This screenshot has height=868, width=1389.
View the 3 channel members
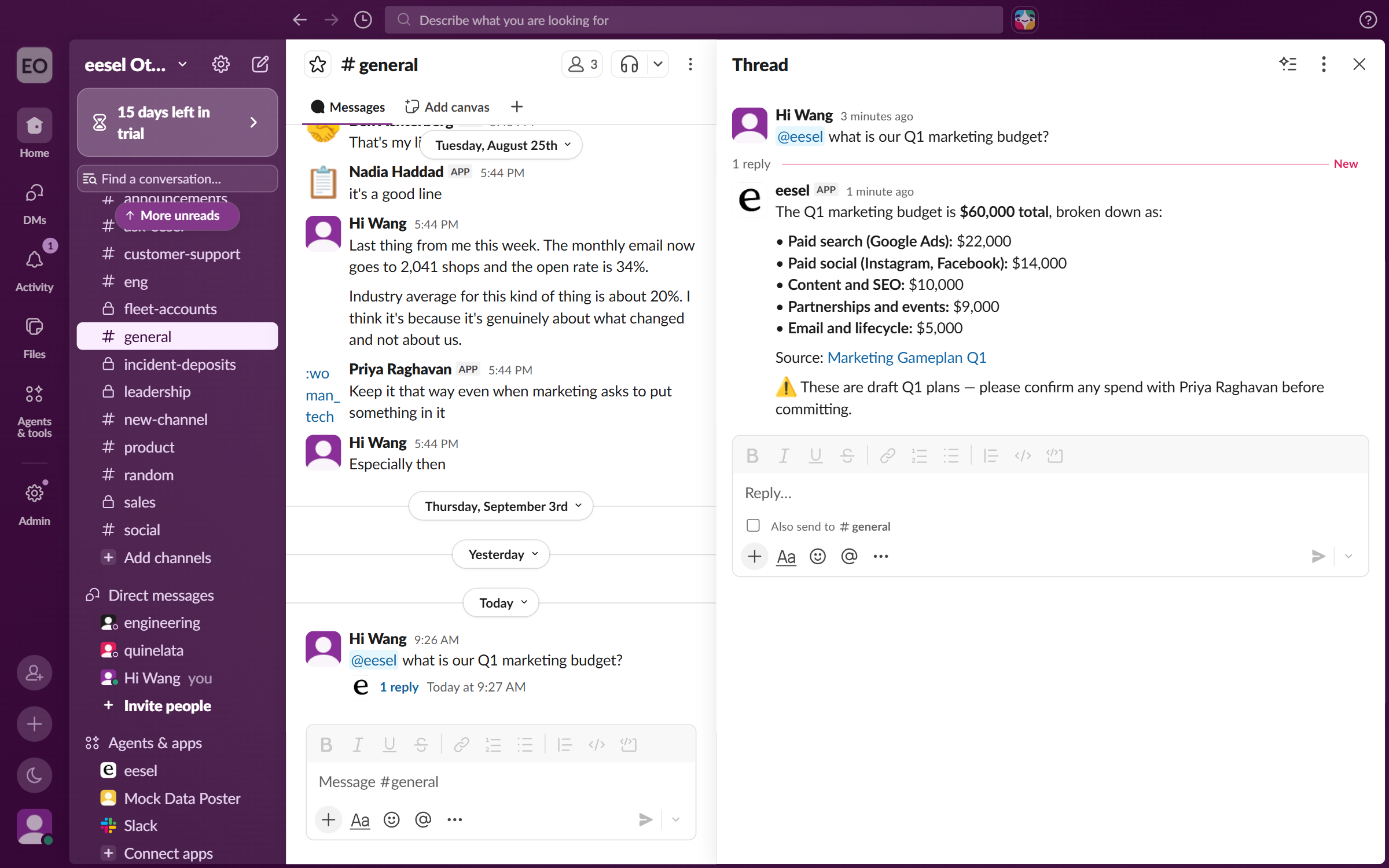click(x=582, y=64)
